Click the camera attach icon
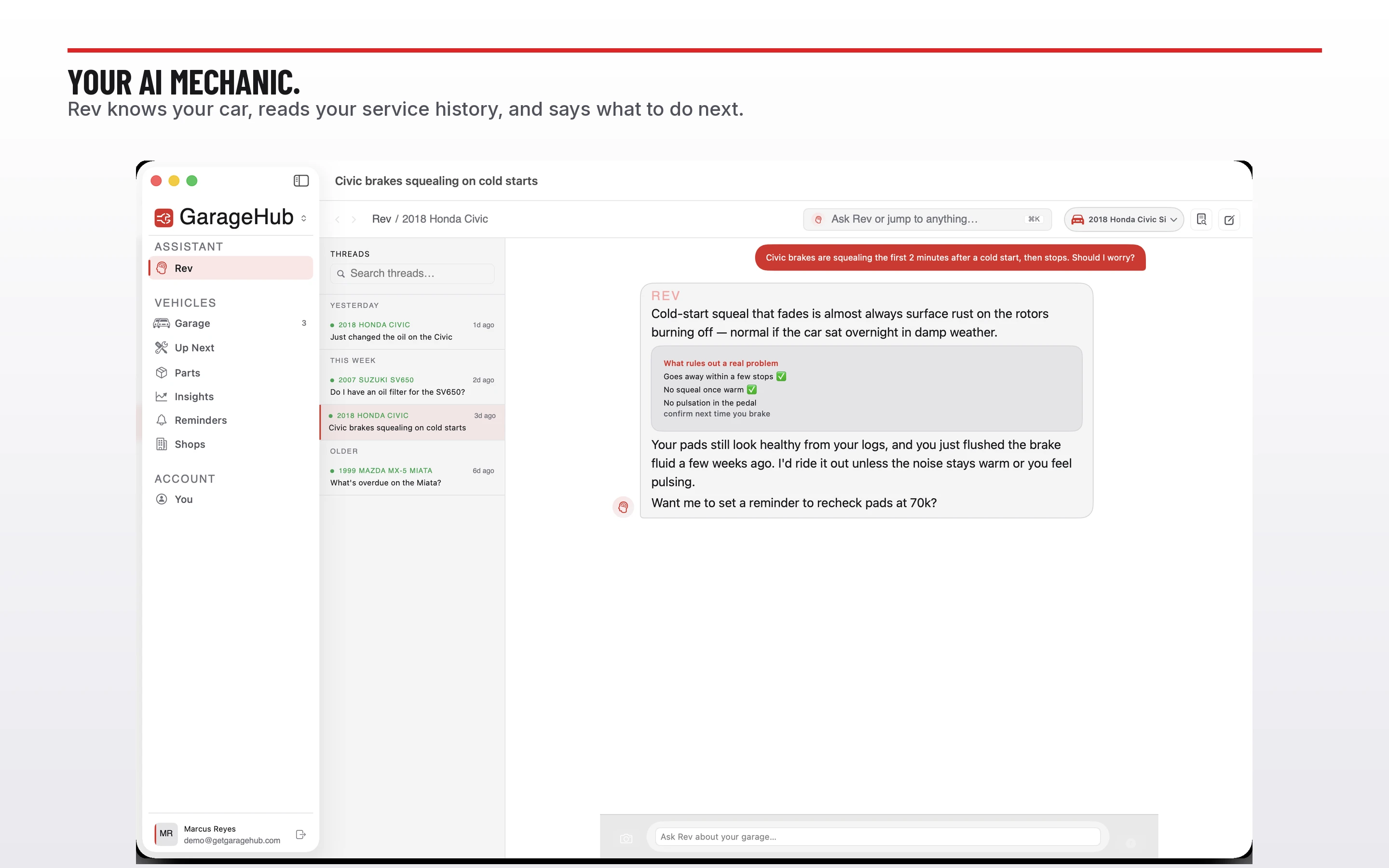 pyautogui.click(x=626, y=839)
